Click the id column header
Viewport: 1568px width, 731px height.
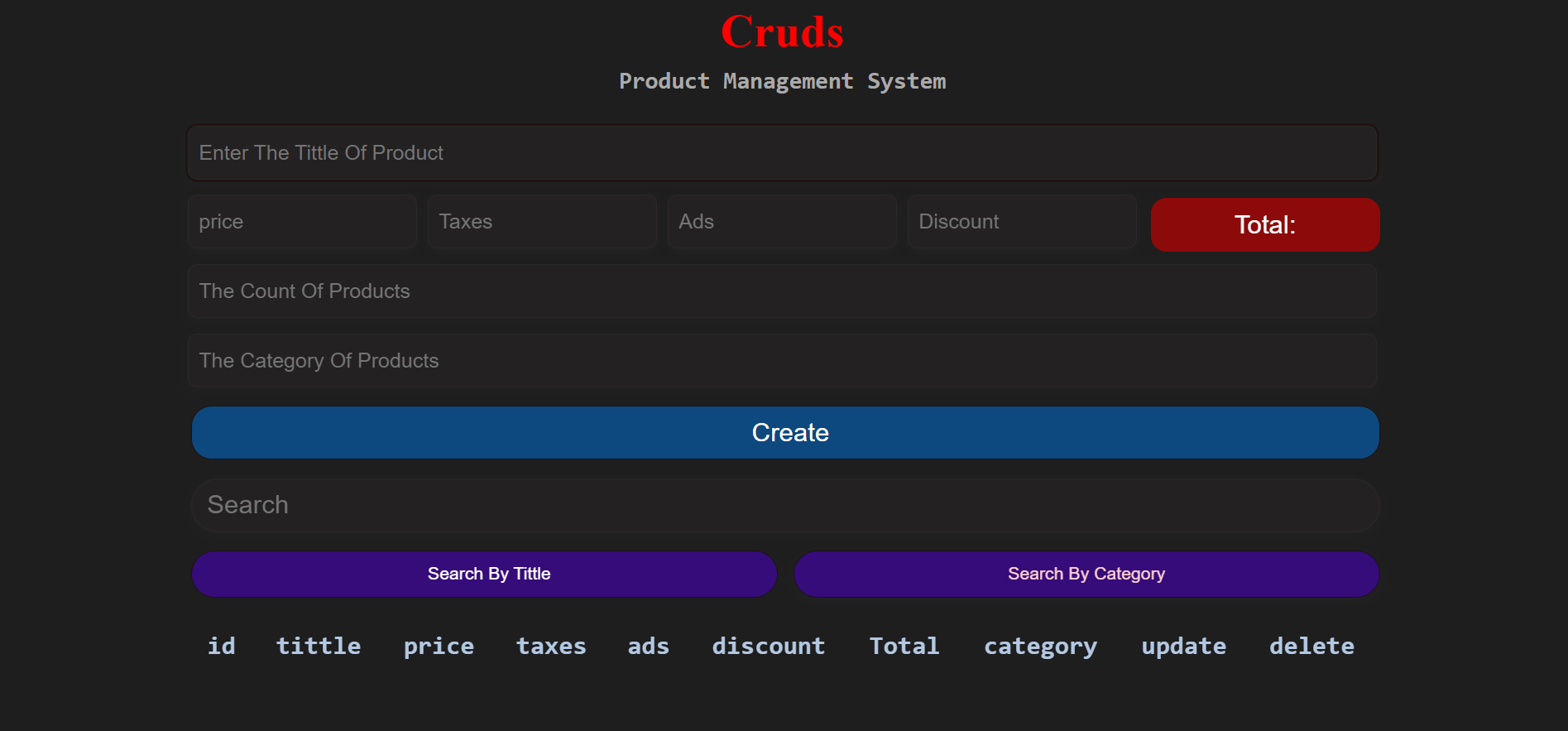221,646
